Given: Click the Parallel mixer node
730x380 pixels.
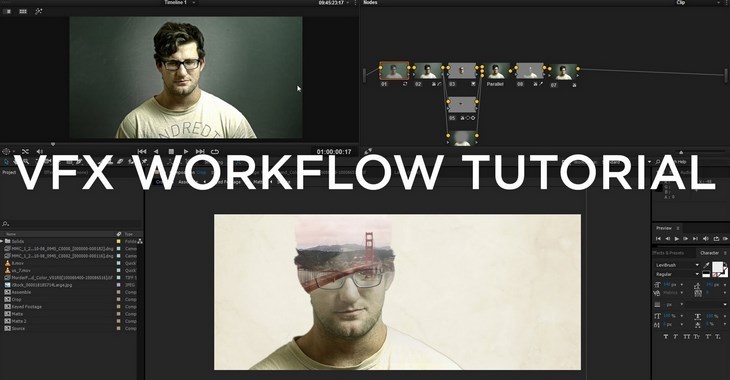Looking at the screenshot, I should tap(496, 71).
